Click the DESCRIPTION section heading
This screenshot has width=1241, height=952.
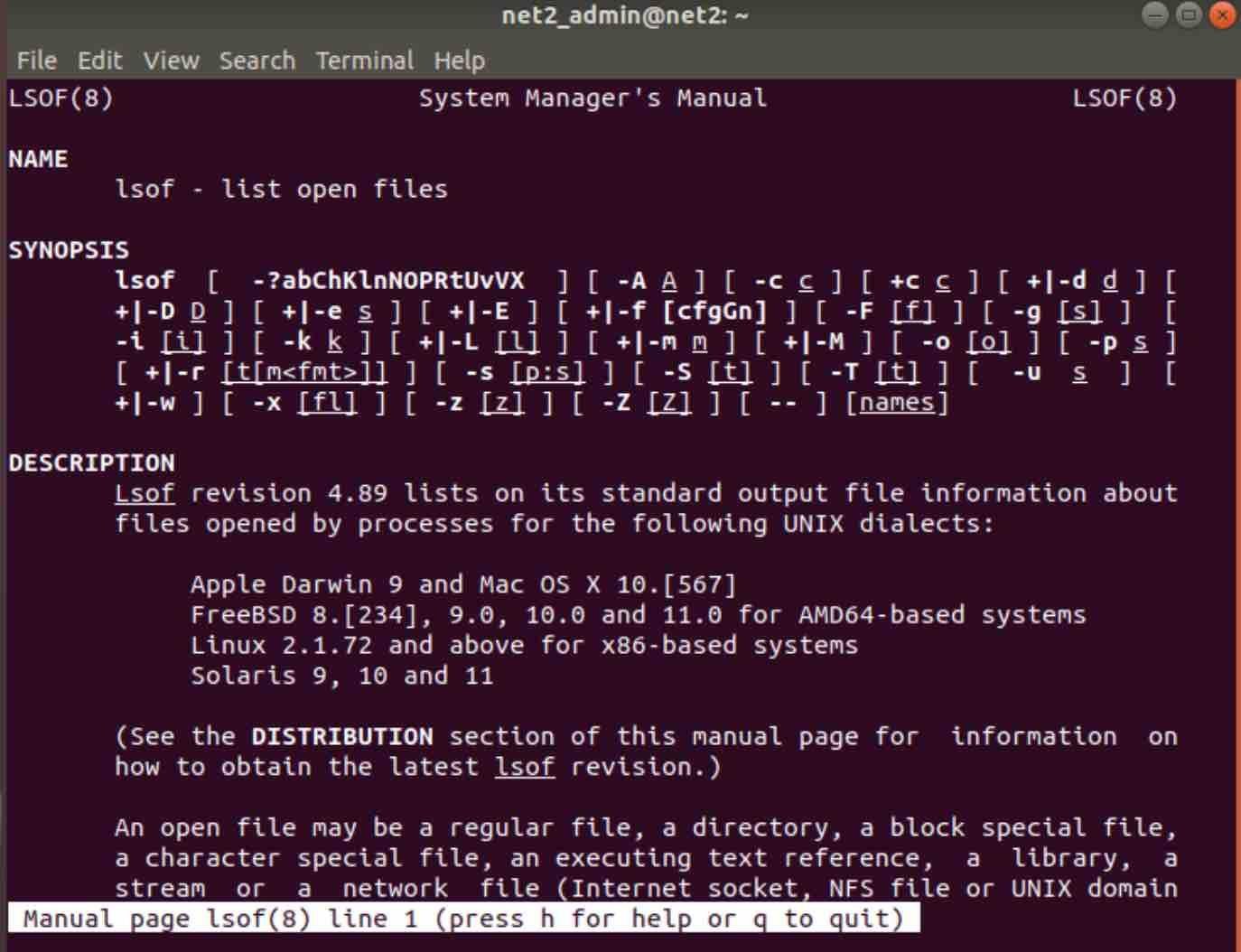91,463
